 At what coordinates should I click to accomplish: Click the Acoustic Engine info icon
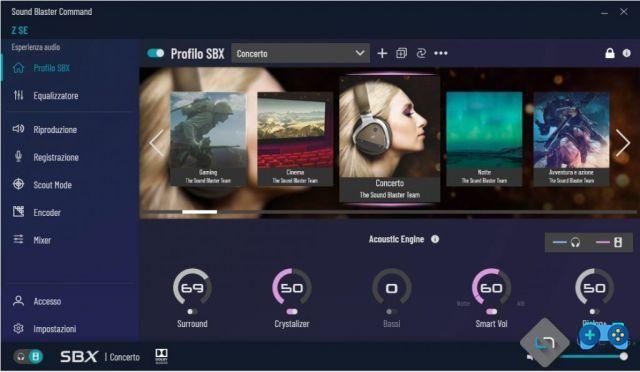pyautogui.click(x=435, y=239)
